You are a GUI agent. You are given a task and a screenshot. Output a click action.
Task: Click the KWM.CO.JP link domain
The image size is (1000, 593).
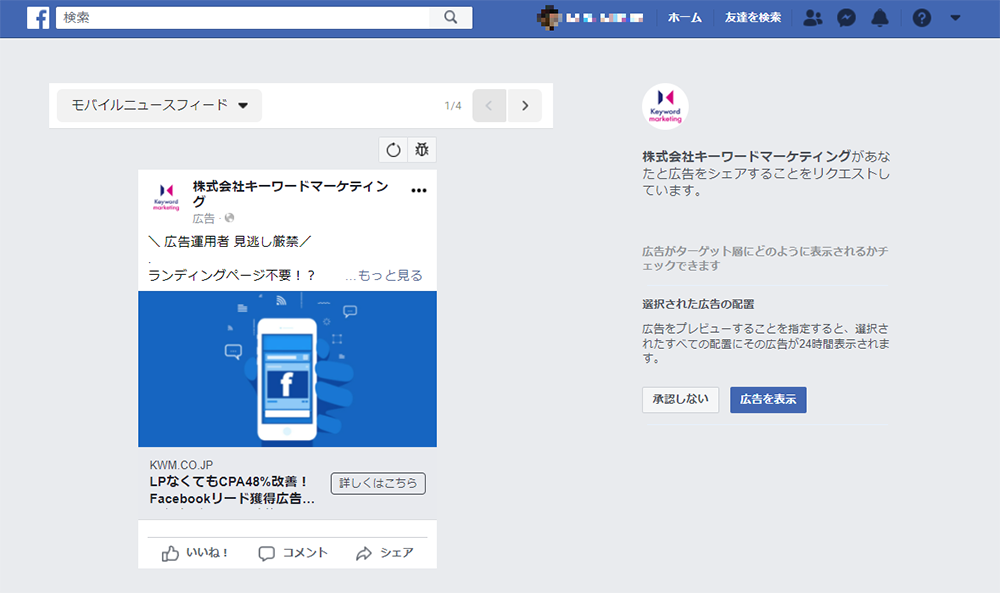coord(181,465)
